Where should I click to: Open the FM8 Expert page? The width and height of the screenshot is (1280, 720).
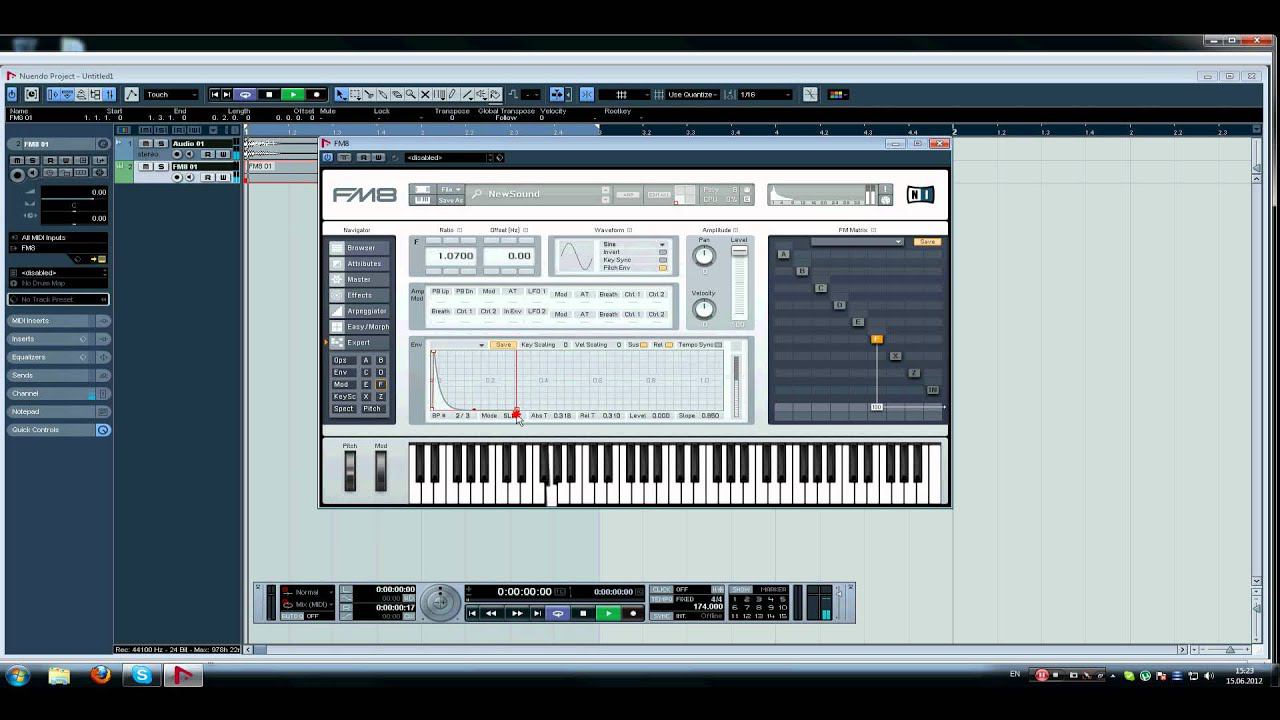360,342
